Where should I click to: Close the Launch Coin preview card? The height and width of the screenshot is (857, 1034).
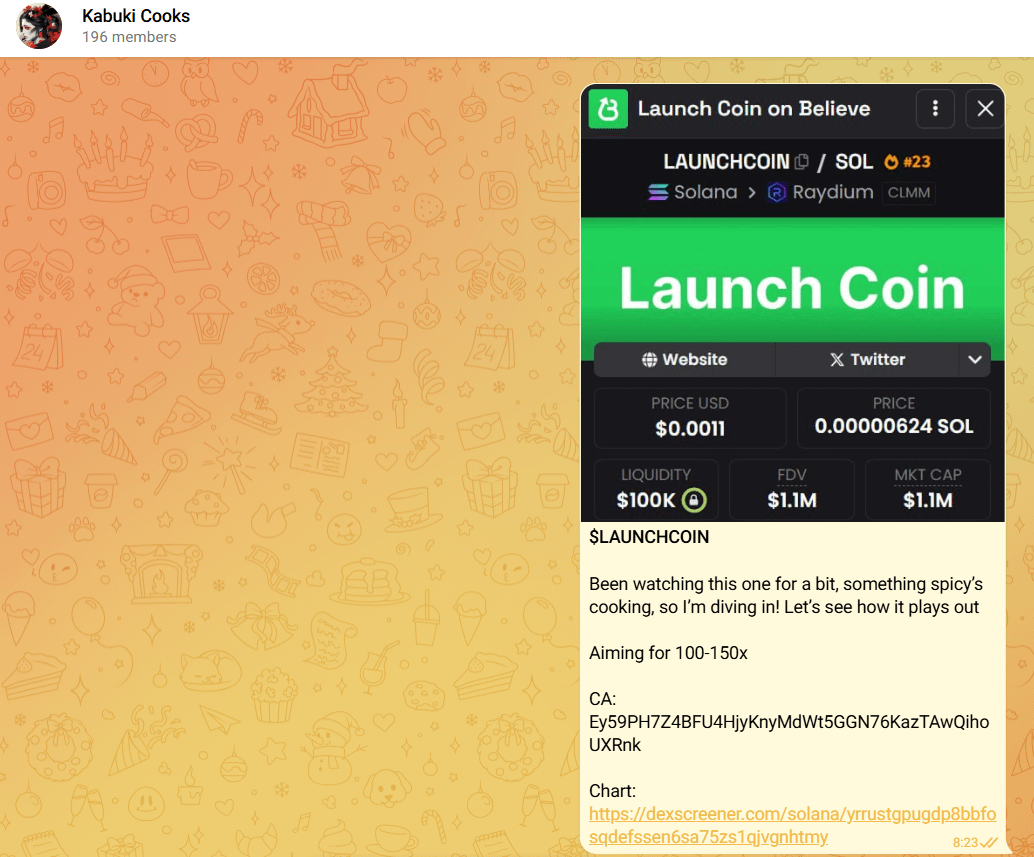[985, 109]
